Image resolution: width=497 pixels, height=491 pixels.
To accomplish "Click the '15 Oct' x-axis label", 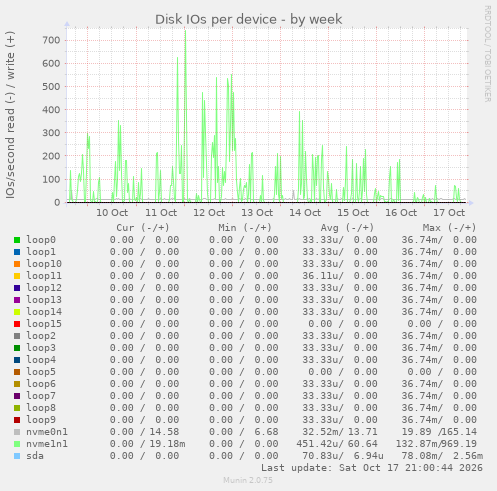I will (353, 213).
